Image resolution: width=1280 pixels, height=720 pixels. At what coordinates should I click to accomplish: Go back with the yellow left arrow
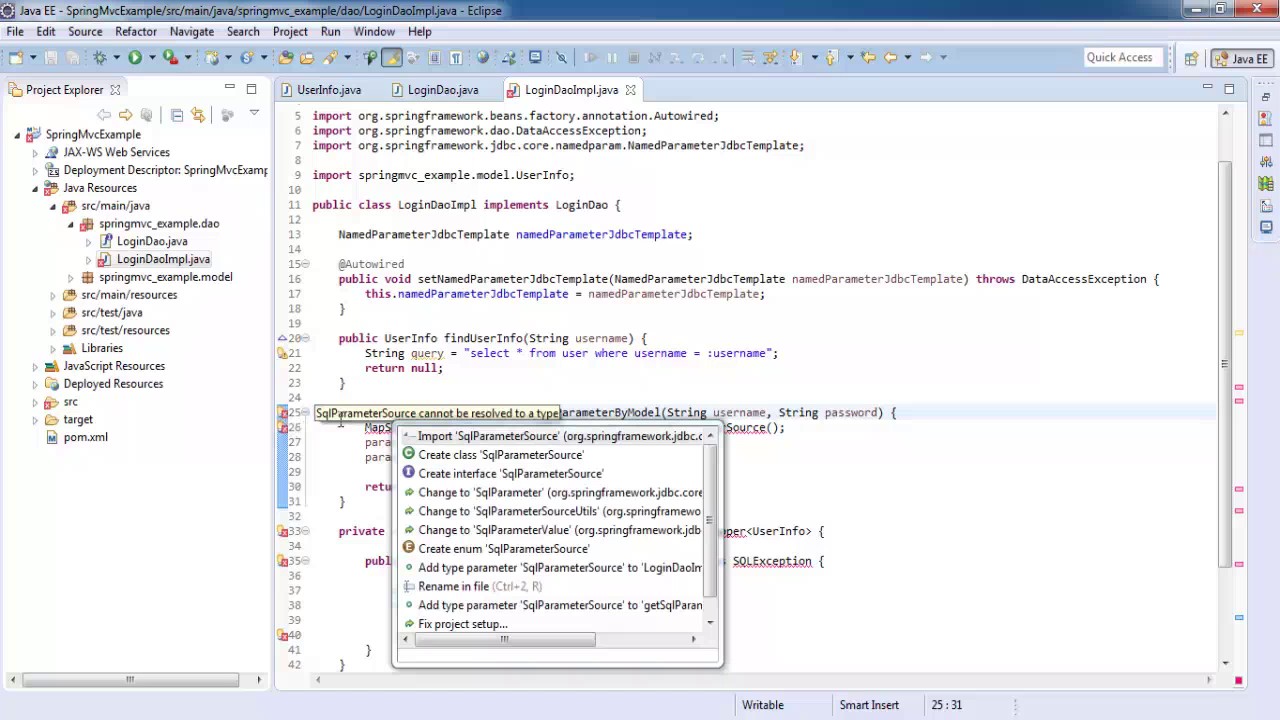(890, 58)
